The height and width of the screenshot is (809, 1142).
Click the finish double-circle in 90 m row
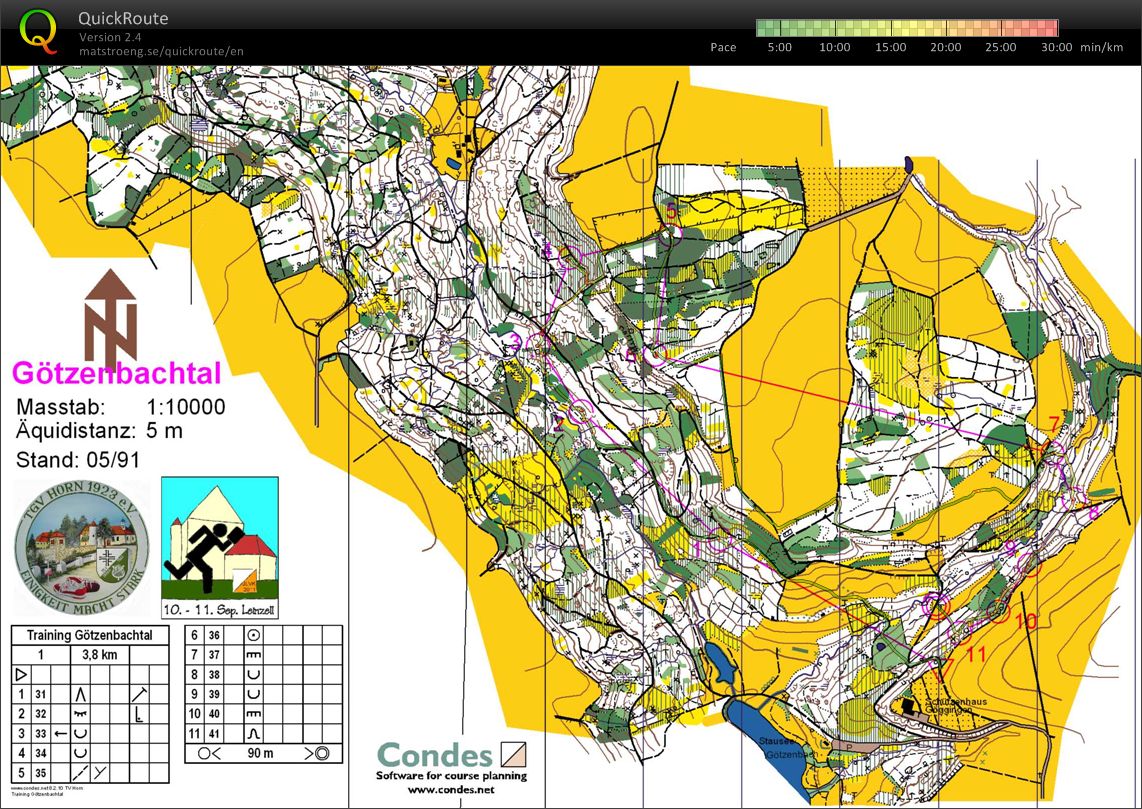[x=321, y=753]
